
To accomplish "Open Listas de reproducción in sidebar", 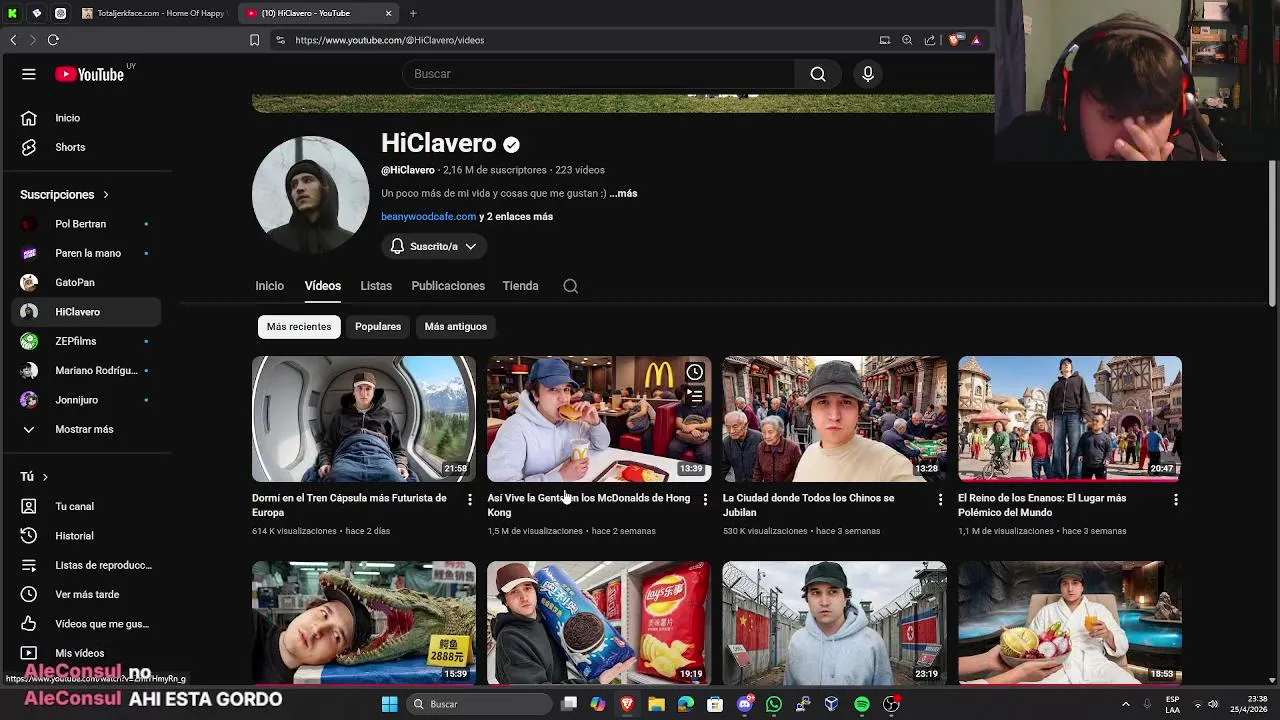I will tap(86, 565).
